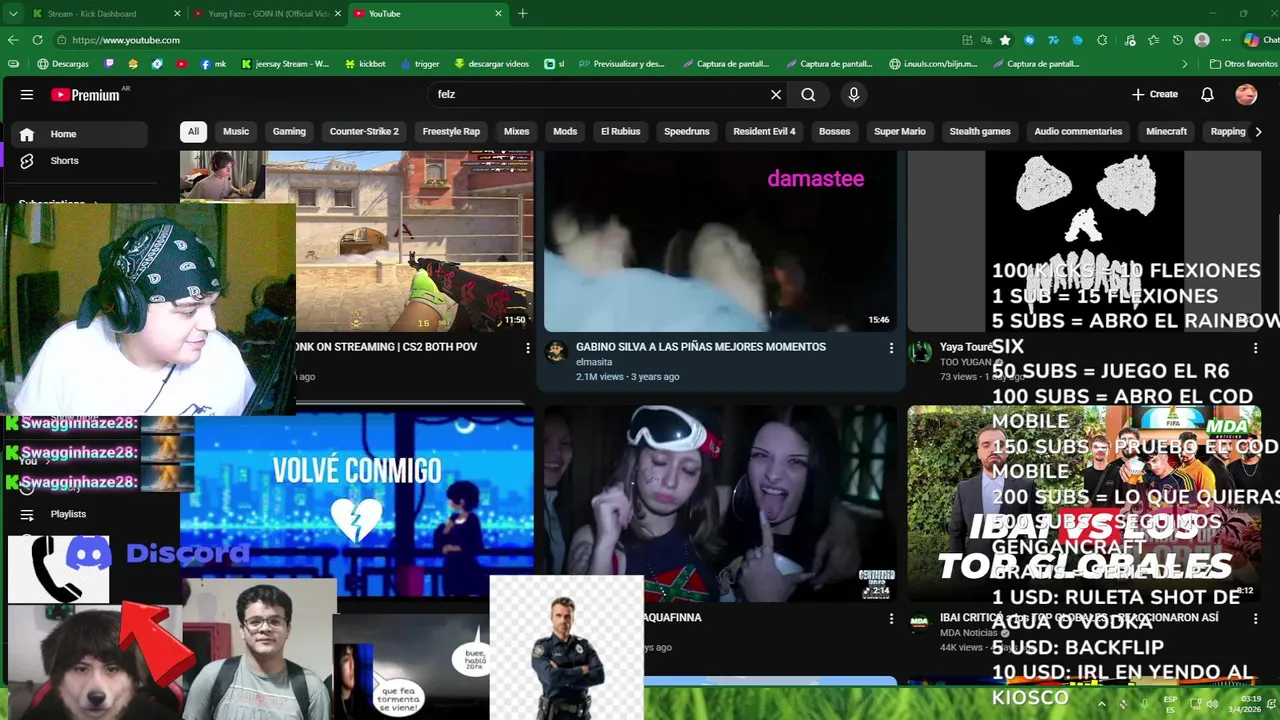
Task: Go back with browser back arrow
Action: pos(13,40)
